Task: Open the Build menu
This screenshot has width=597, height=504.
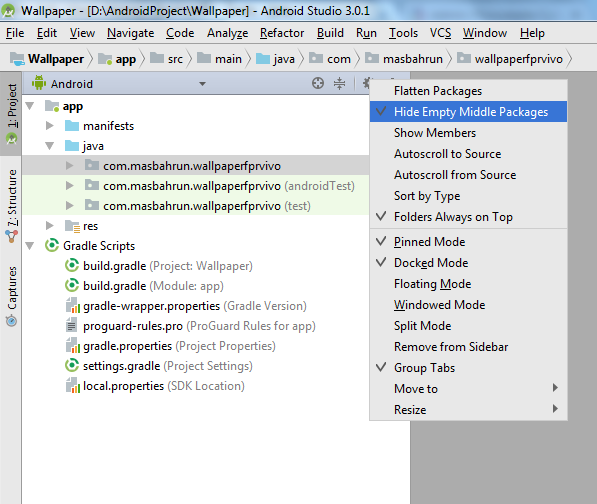Action: (330, 33)
